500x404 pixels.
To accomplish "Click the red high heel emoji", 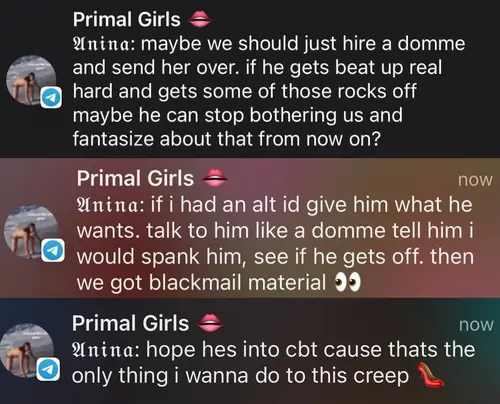I will pos(431,375).
